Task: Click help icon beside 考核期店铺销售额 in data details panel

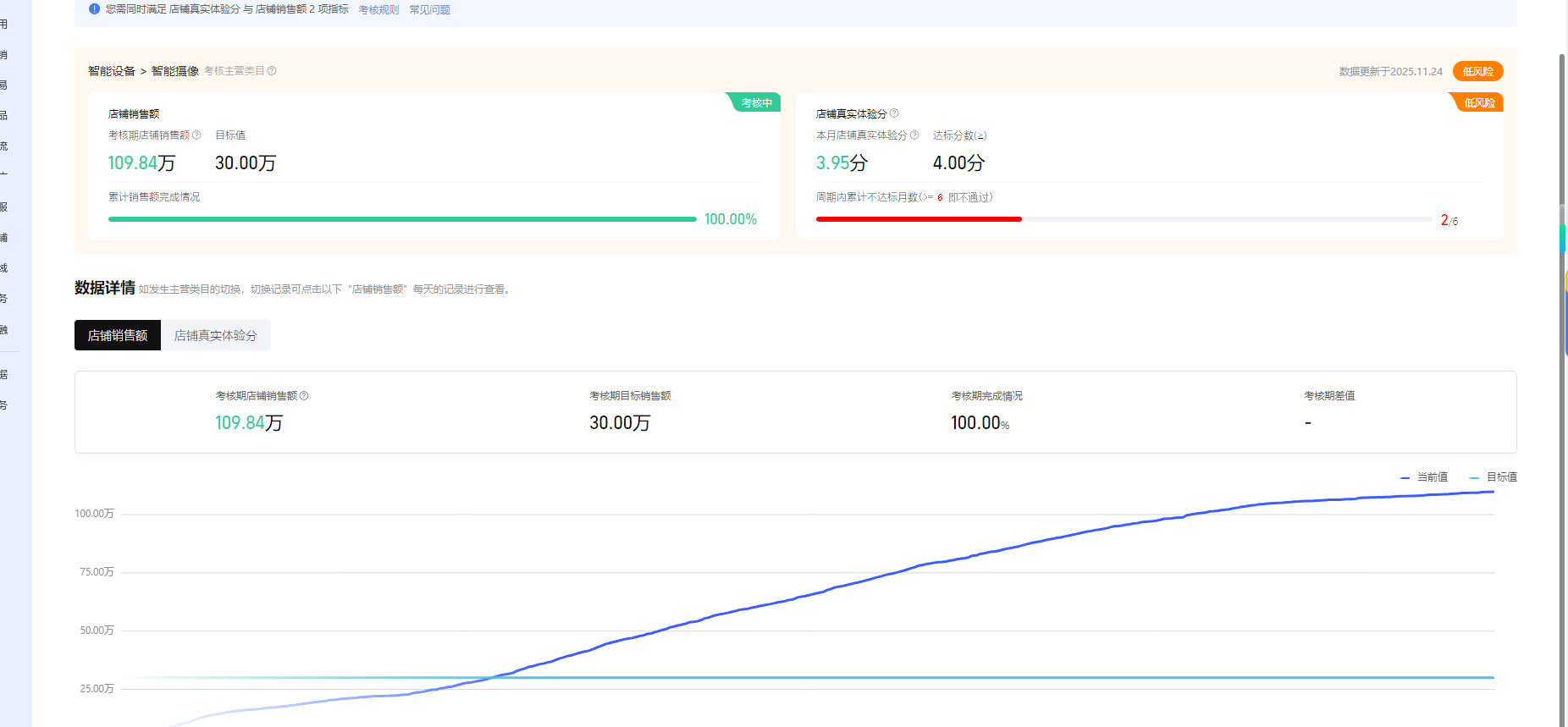Action: pos(304,396)
